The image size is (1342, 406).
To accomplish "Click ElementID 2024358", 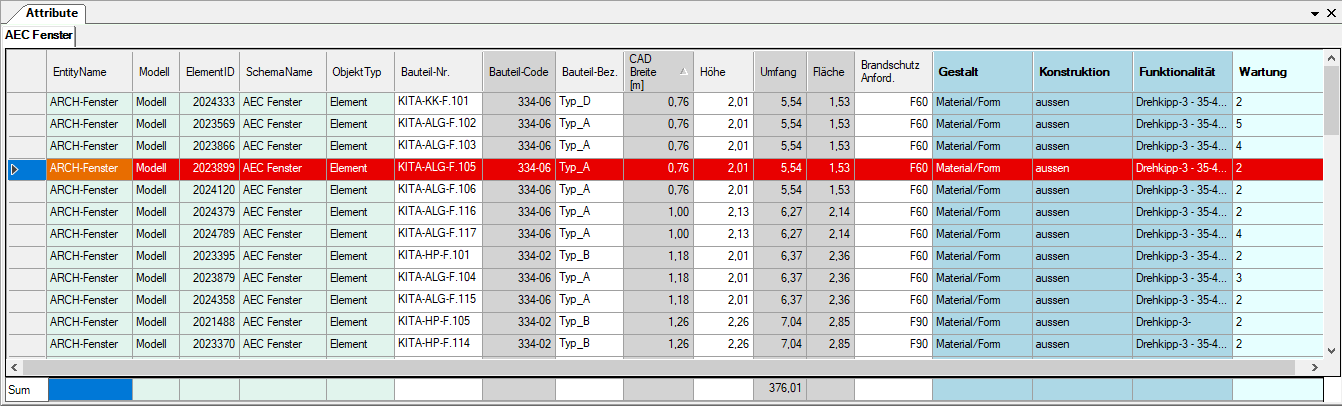I will click(x=210, y=301).
